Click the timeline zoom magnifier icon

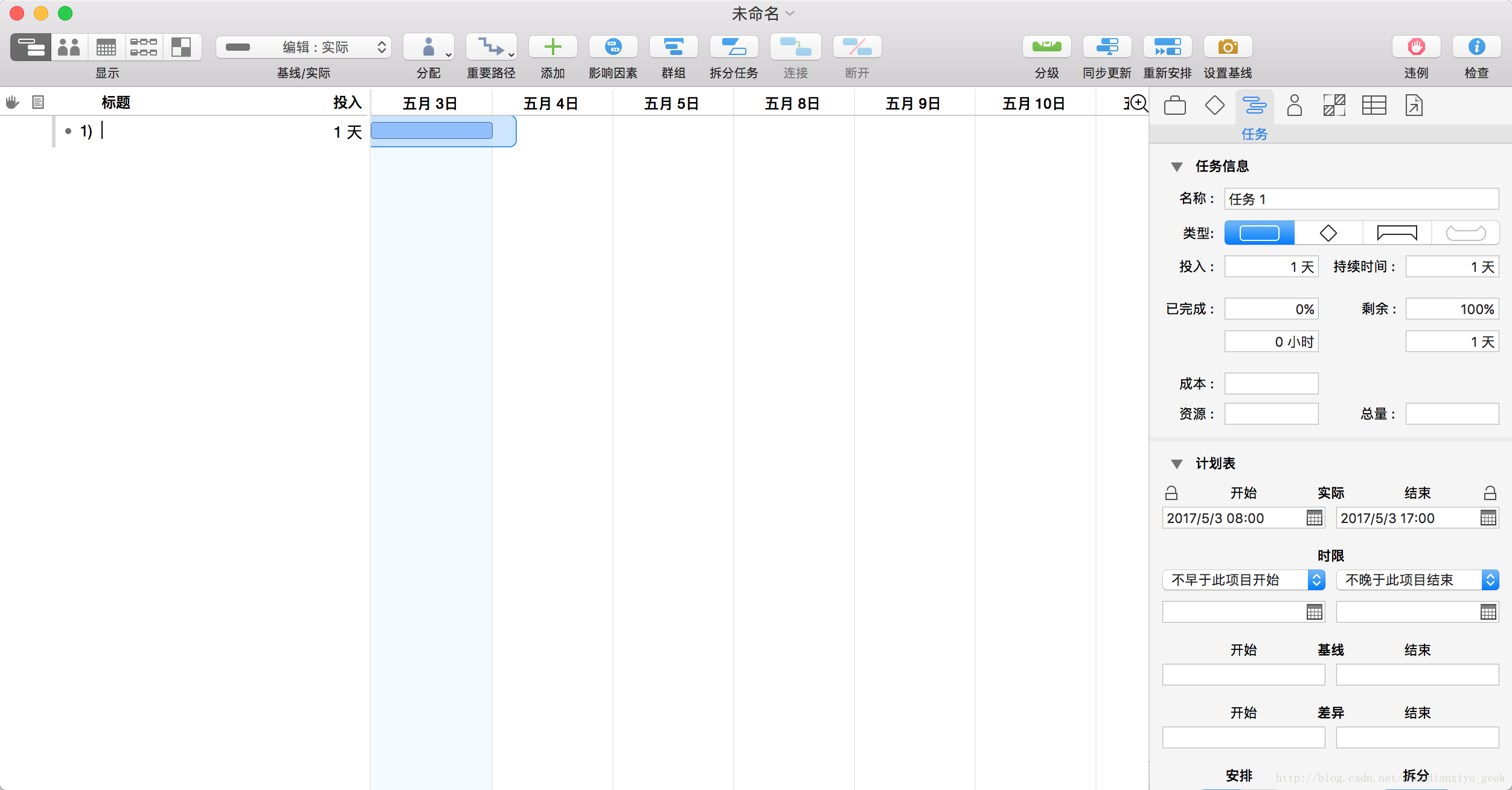coord(1138,103)
